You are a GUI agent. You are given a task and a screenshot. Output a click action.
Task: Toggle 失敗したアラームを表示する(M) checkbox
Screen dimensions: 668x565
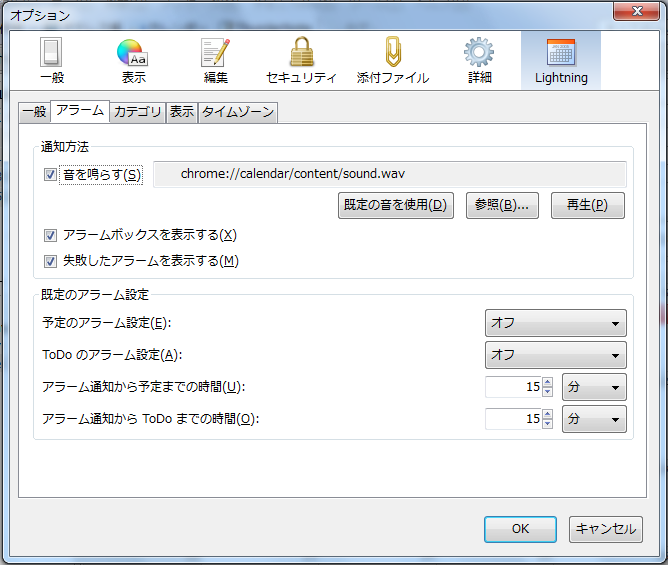(x=50, y=261)
